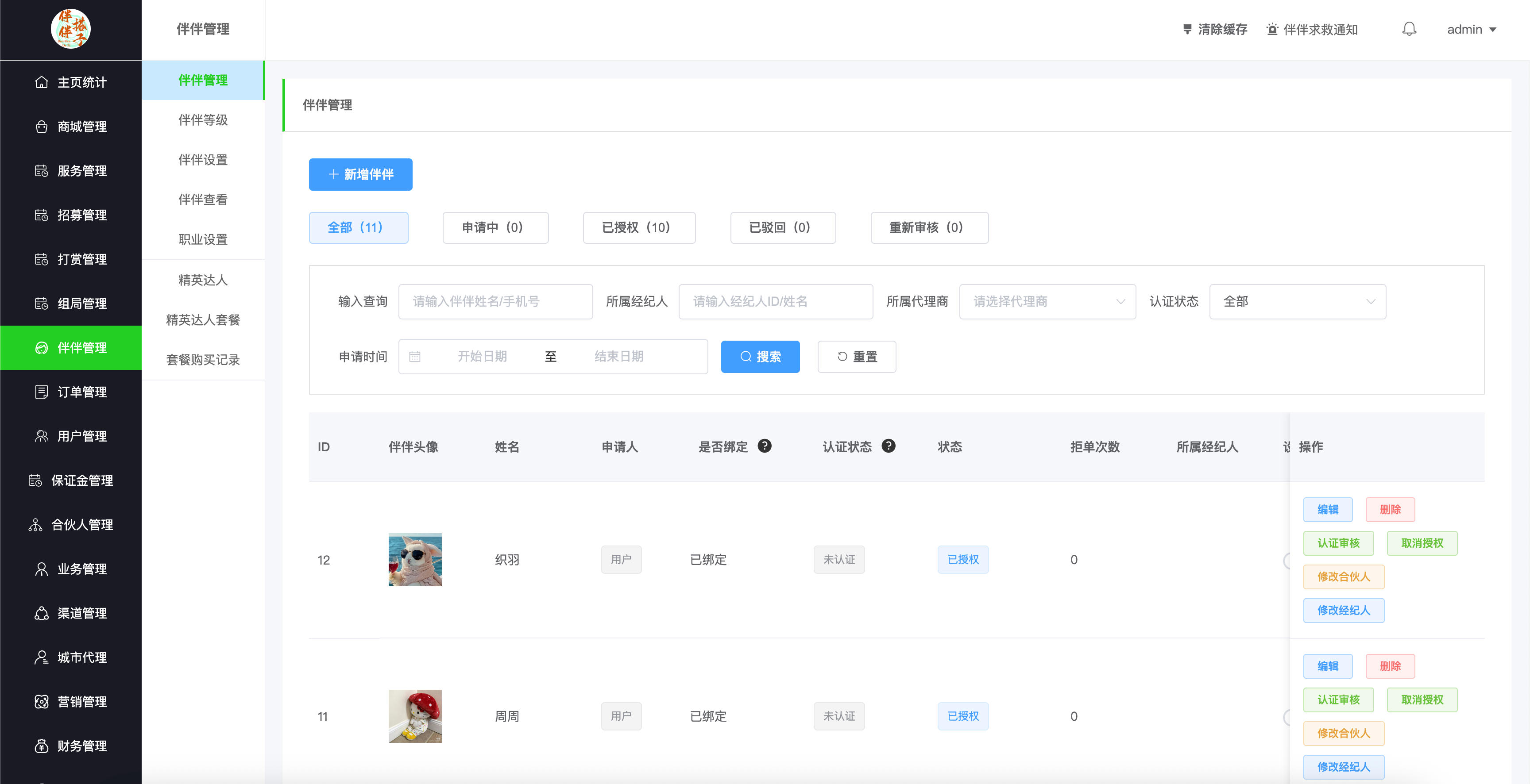Image resolution: width=1530 pixels, height=784 pixels.
Task: Click the 合伙人管理 hierarchy icon
Action: (x=35, y=525)
